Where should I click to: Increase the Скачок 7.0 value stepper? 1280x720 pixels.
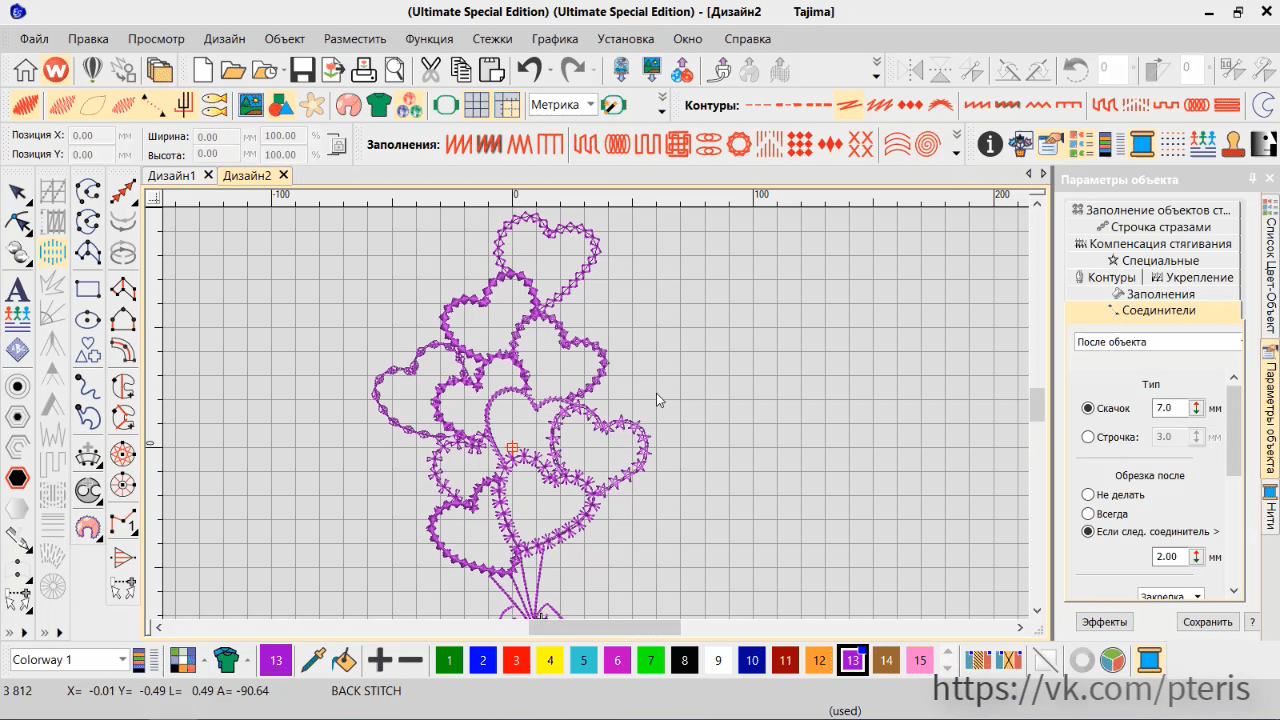(x=1196, y=404)
